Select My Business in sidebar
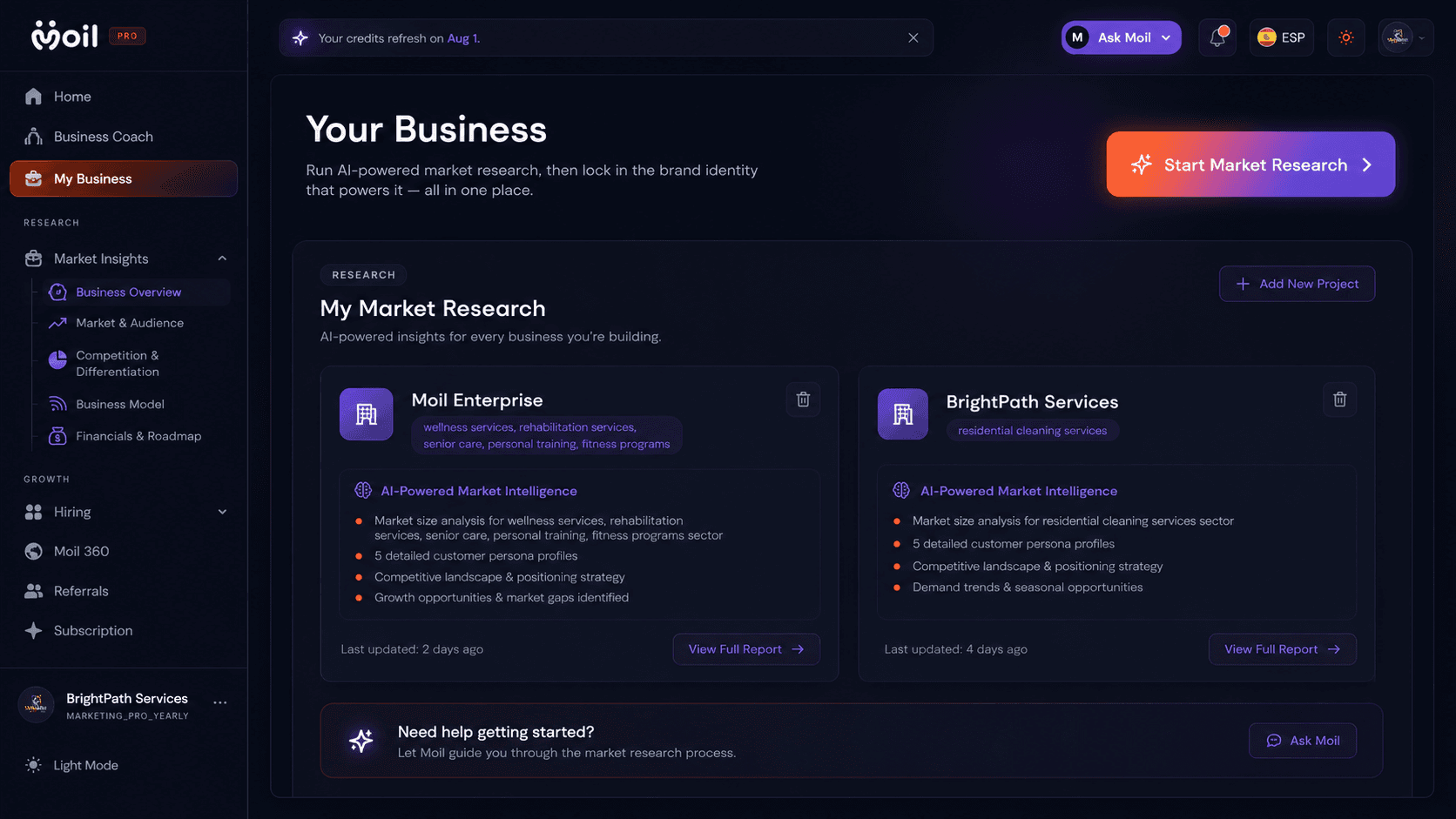The image size is (1456, 819). click(123, 178)
